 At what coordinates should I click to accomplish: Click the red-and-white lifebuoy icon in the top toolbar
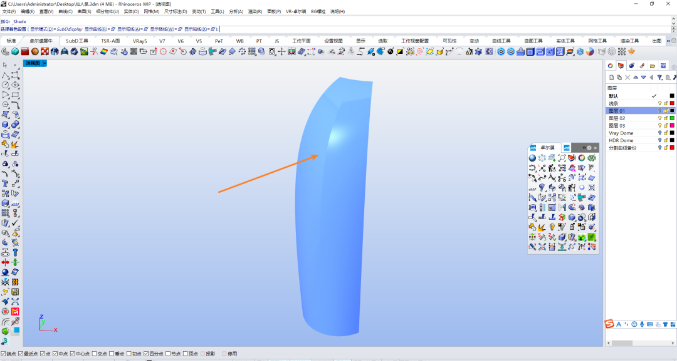[x=44, y=51]
